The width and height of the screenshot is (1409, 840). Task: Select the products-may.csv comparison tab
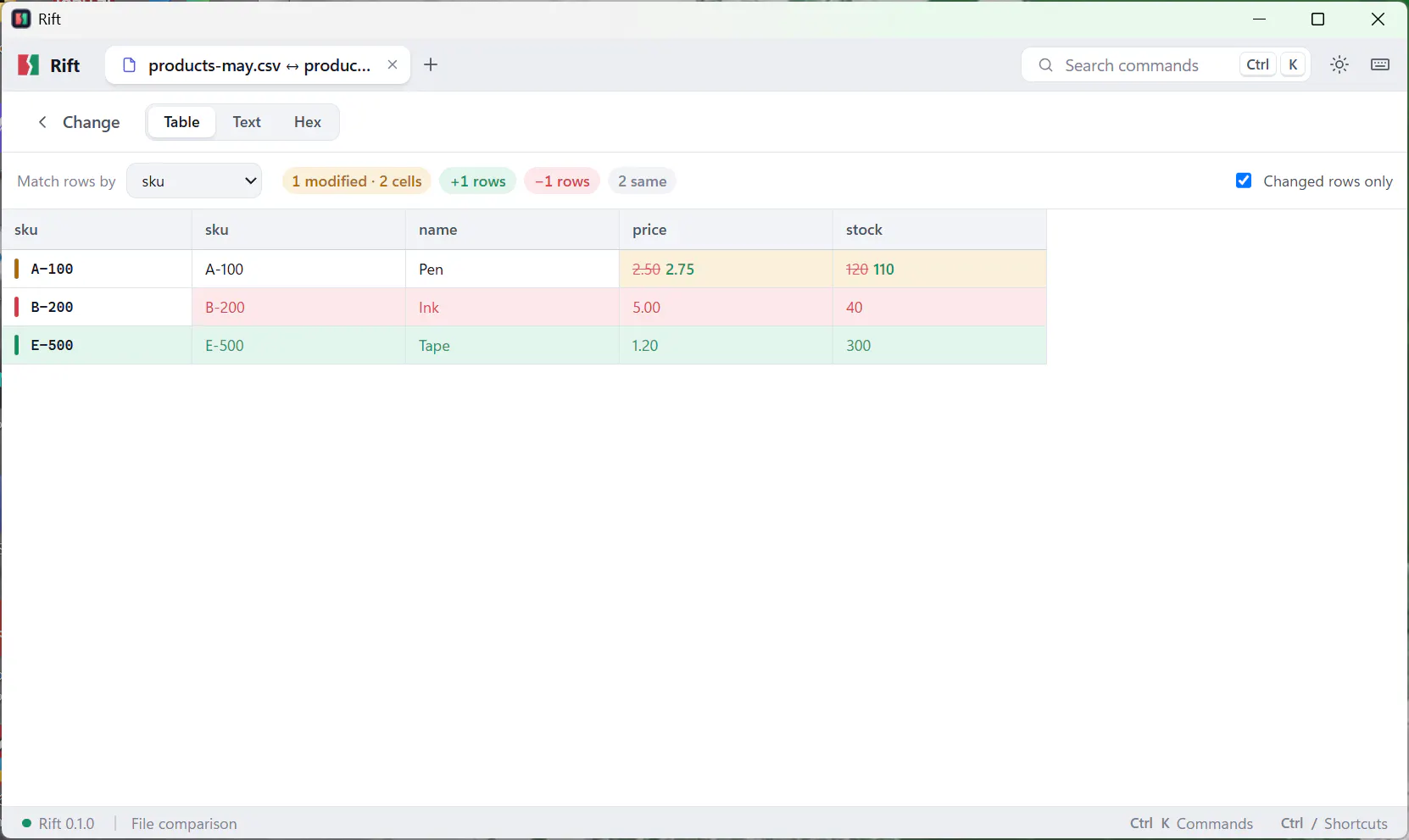pos(258,65)
